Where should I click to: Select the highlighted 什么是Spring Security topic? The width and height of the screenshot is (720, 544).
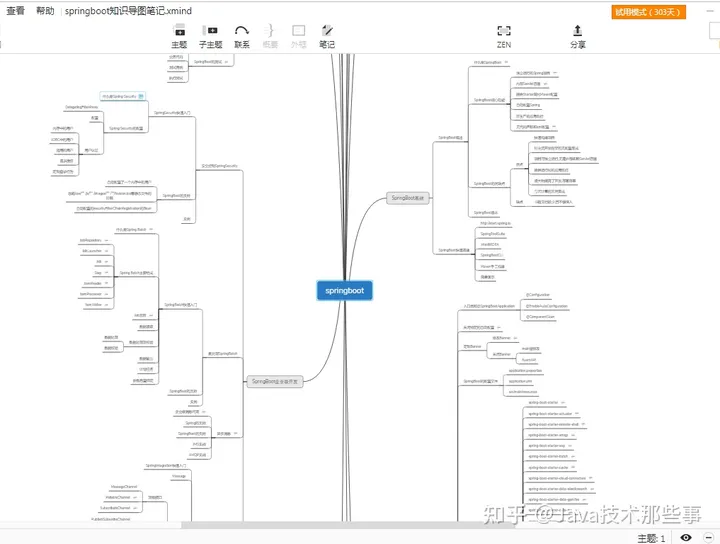coord(123,96)
